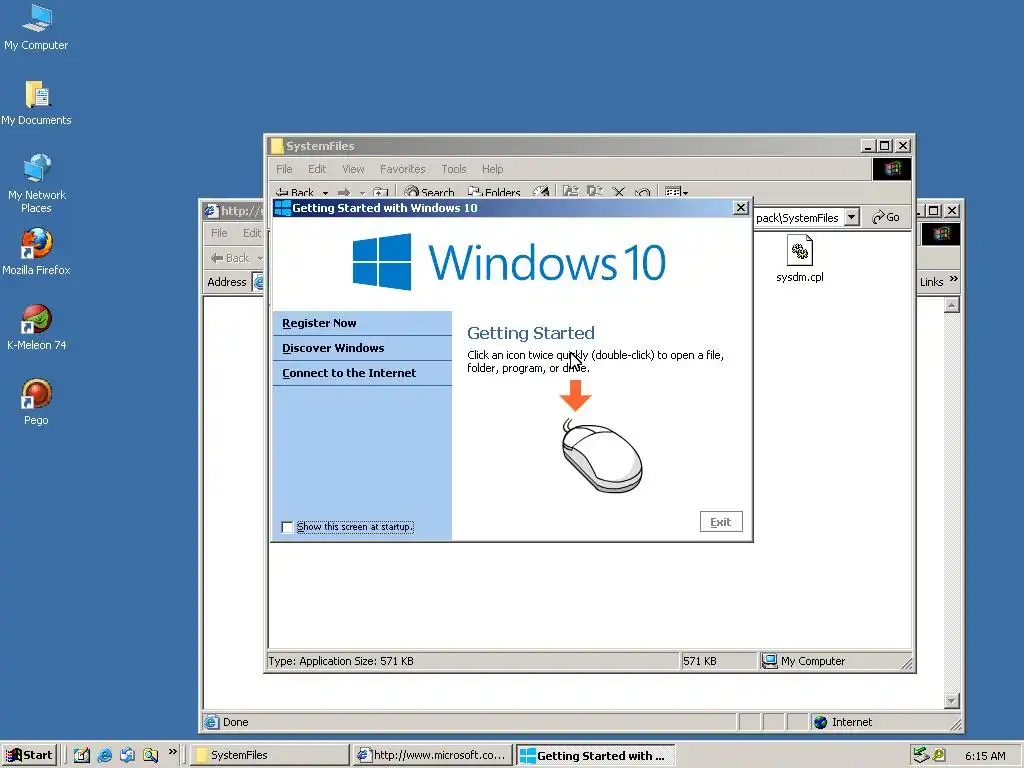The height and width of the screenshot is (768, 1024).
Task: Click Show Desktop quick launch icon
Action: (x=82, y=755)
